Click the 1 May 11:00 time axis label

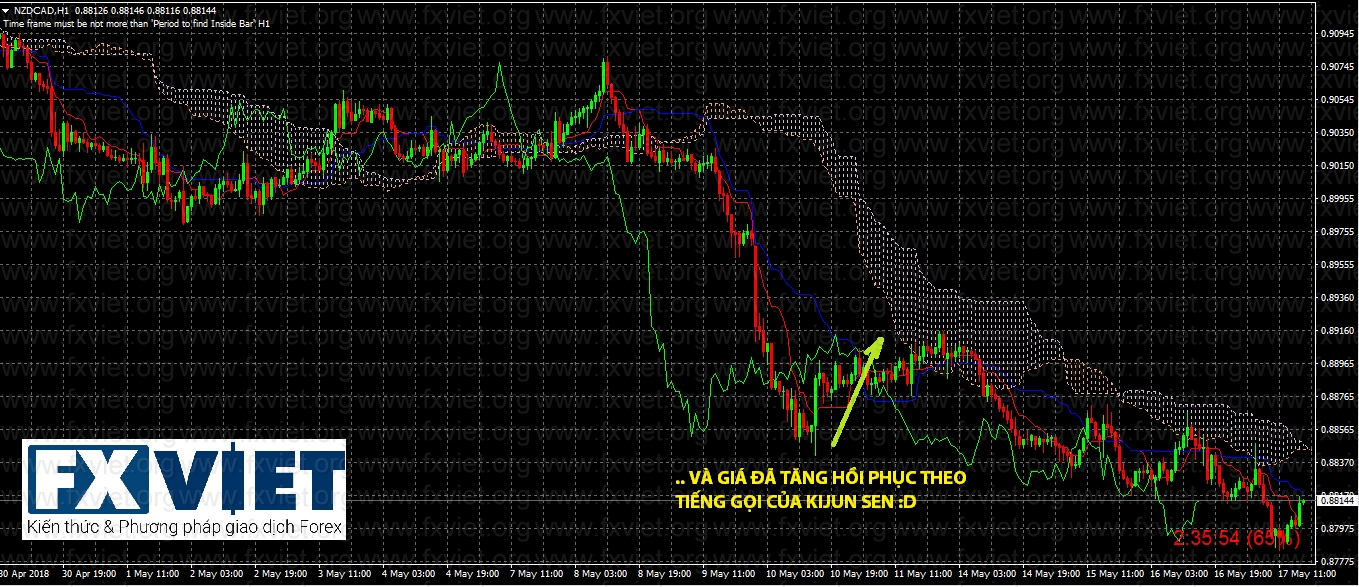pyautogui.click(x=152, y=576)
